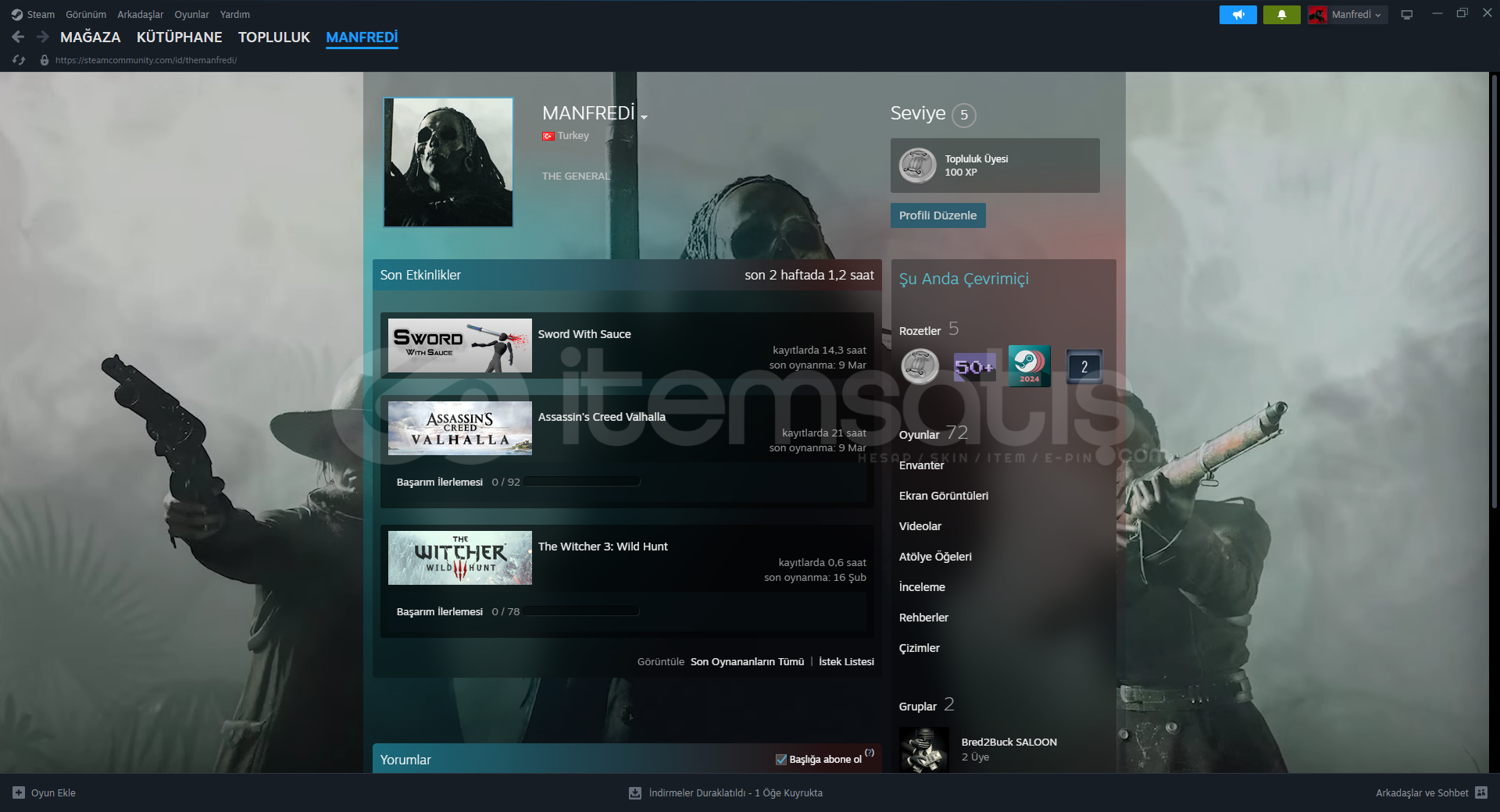
Task: Click the padlock icon beside the URL
Action: point(45,60)
